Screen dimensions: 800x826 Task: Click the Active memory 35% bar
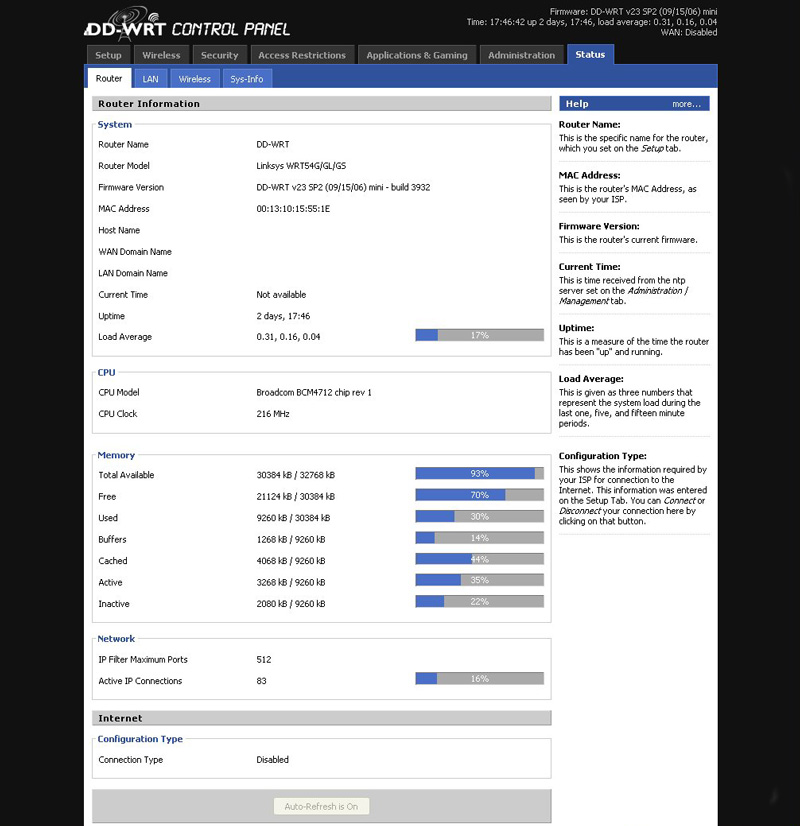click(479, 580)
